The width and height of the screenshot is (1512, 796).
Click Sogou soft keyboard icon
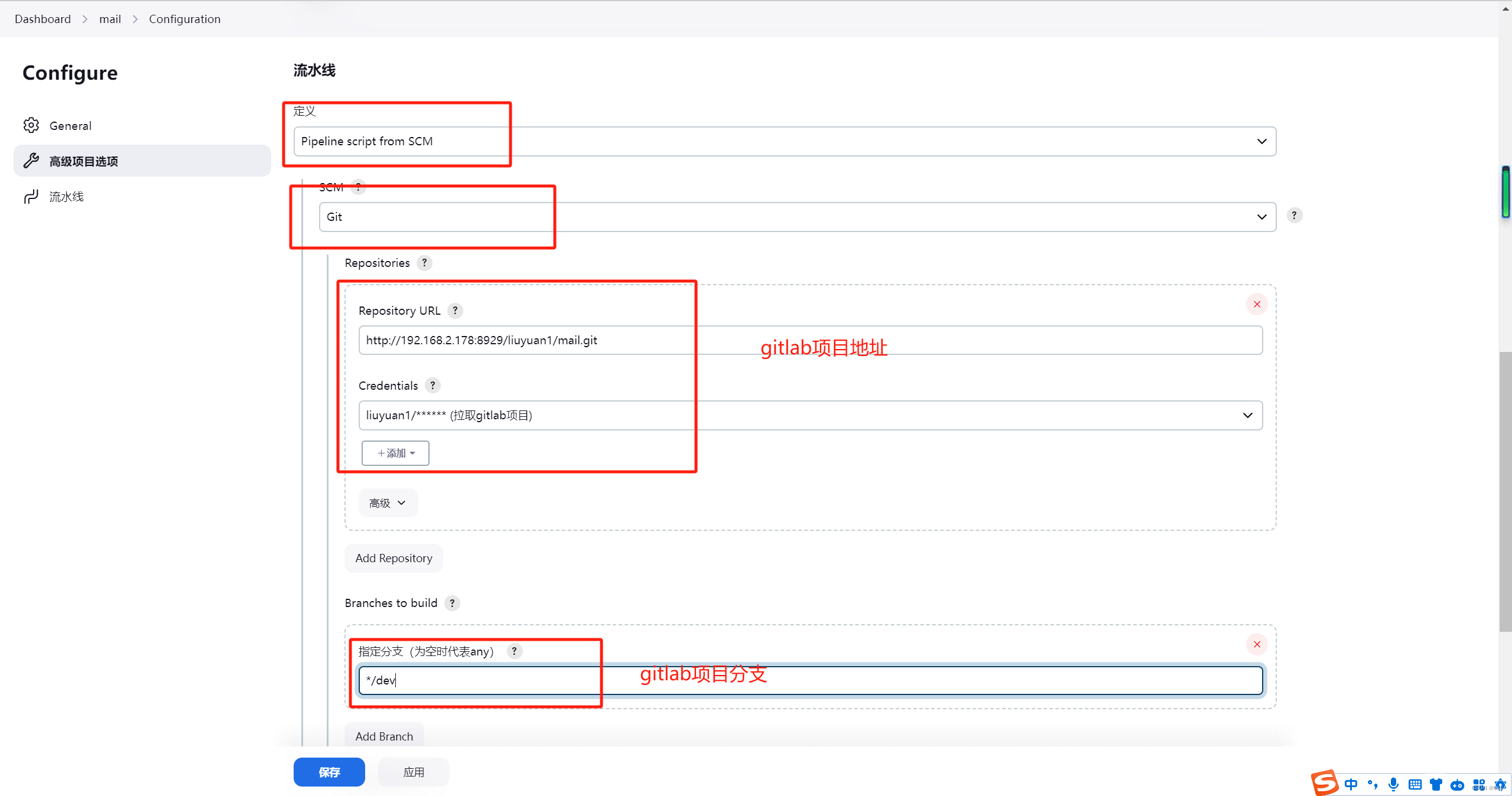1415,784
